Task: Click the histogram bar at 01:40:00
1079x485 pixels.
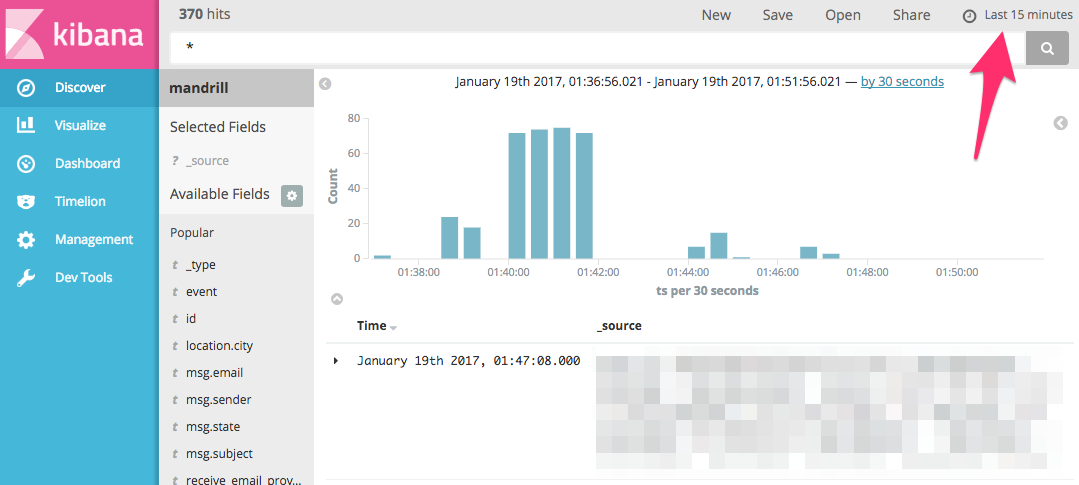Action: (x=517, y=196)
